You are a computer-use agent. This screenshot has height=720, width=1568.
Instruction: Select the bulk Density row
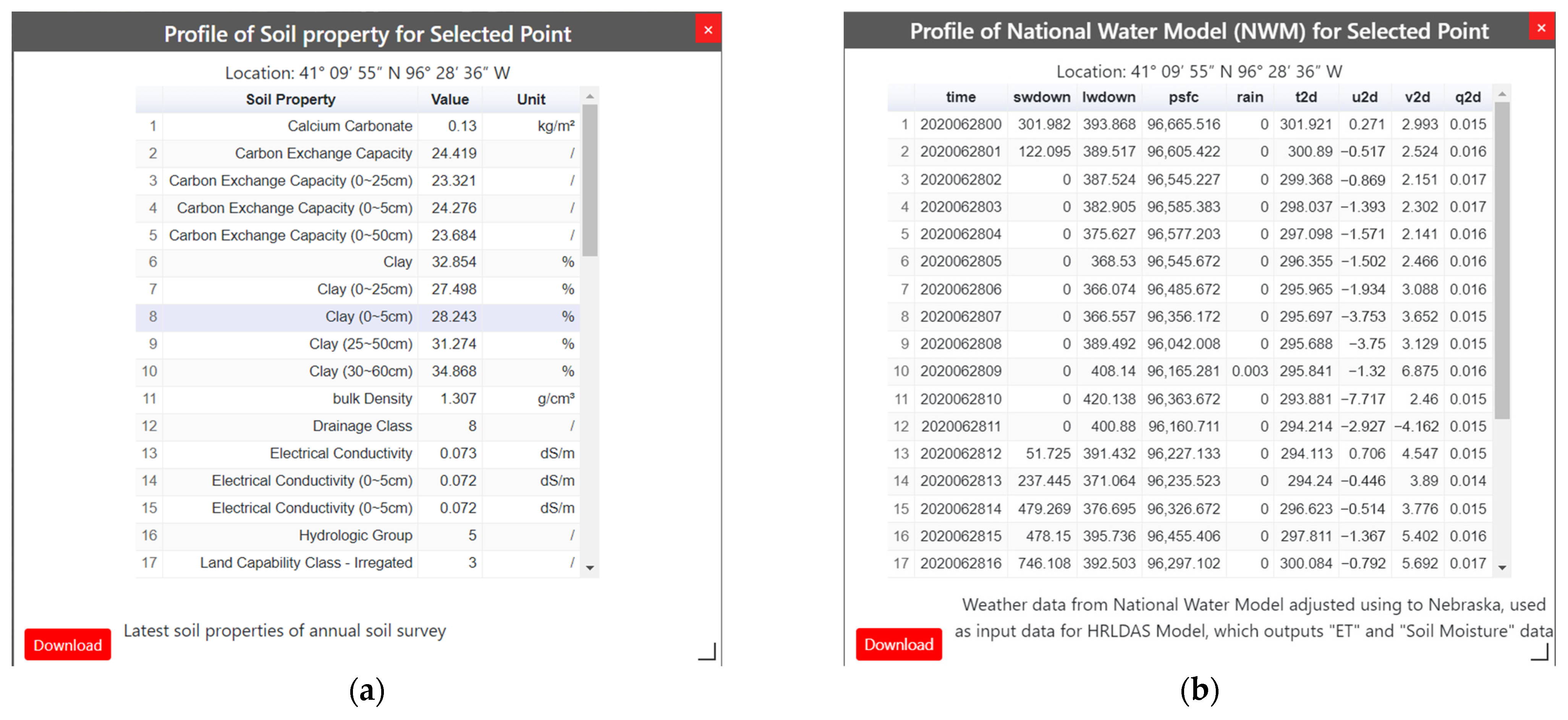pos(372,399)
